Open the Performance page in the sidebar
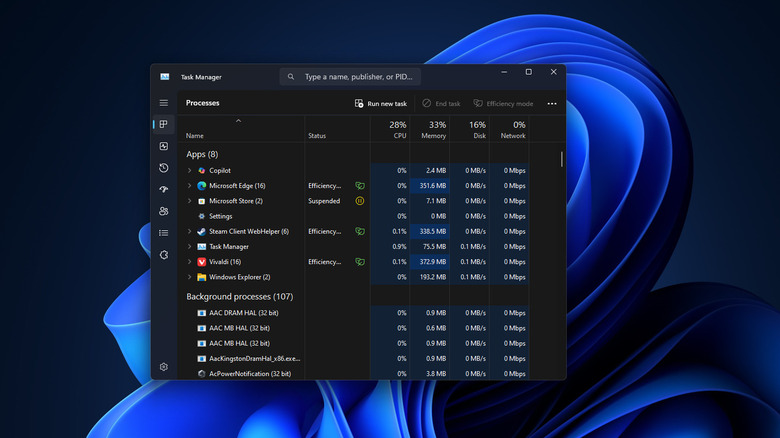The width and height of the screenshot is (780, 438). 164,146
